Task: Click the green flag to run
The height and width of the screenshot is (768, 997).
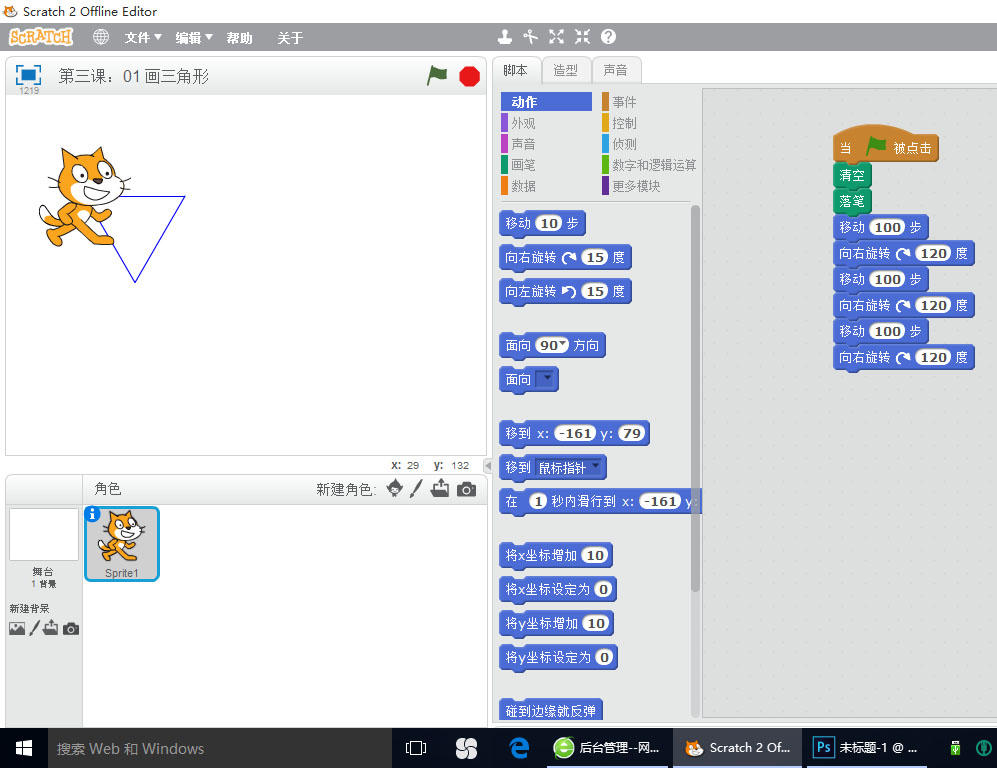Action: pos(437,76)
